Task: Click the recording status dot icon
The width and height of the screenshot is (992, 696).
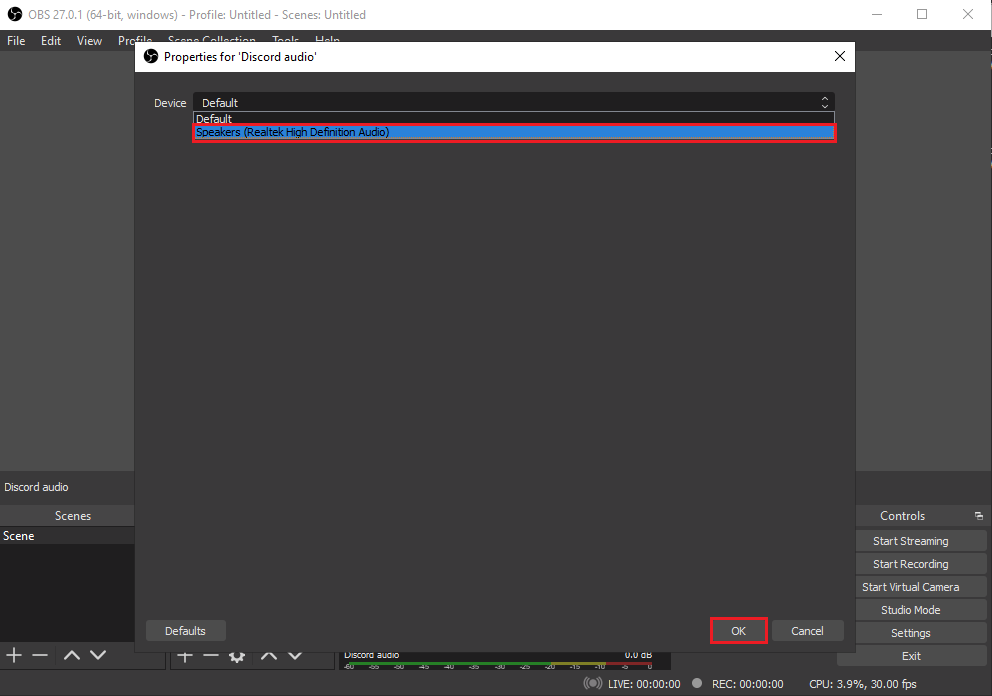Action: tap(697, 683)
